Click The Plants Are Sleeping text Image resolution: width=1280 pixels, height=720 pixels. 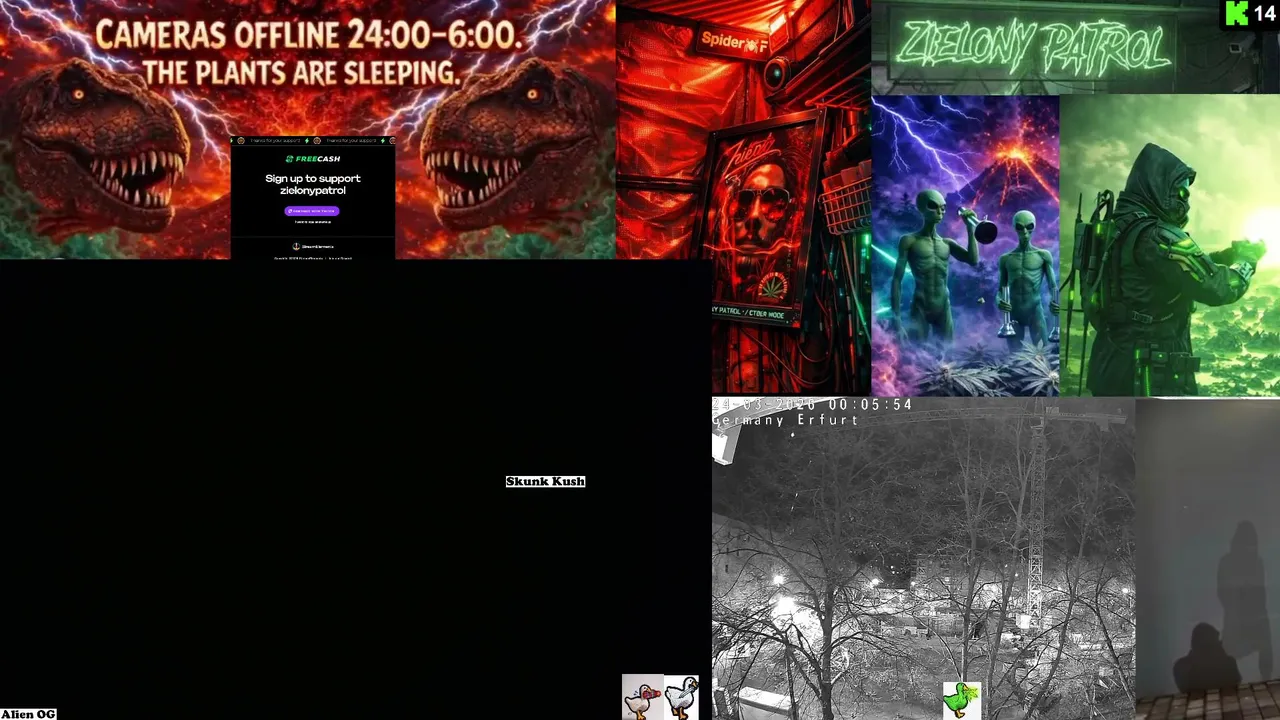pyautogui.click(x=301, y=73)
